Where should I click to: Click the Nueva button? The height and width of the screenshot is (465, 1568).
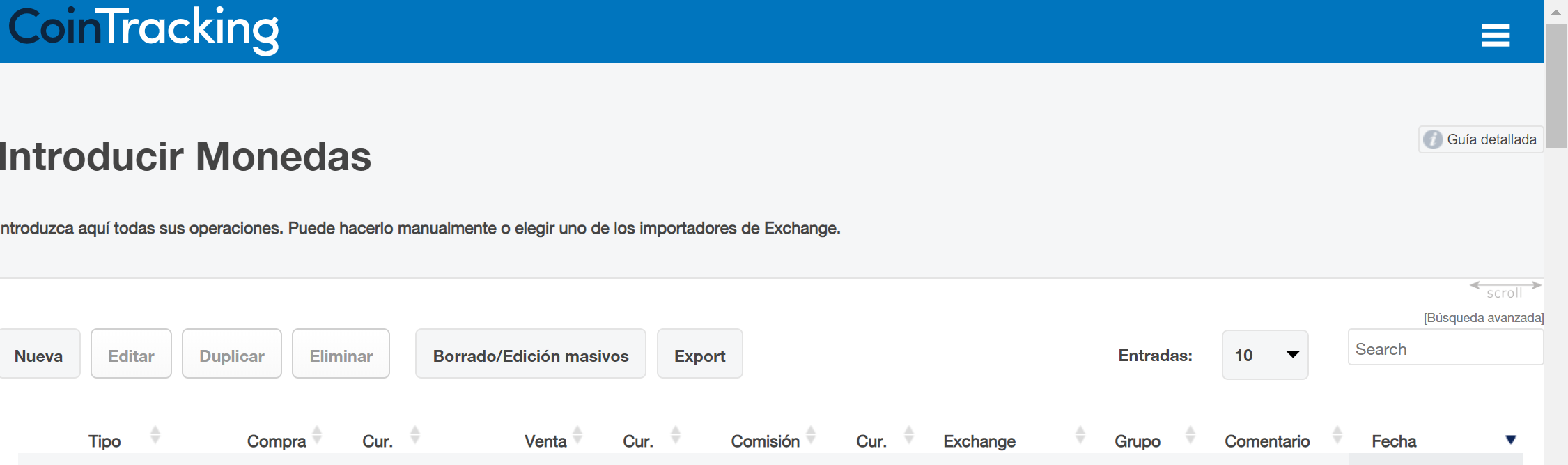(38, 355)
